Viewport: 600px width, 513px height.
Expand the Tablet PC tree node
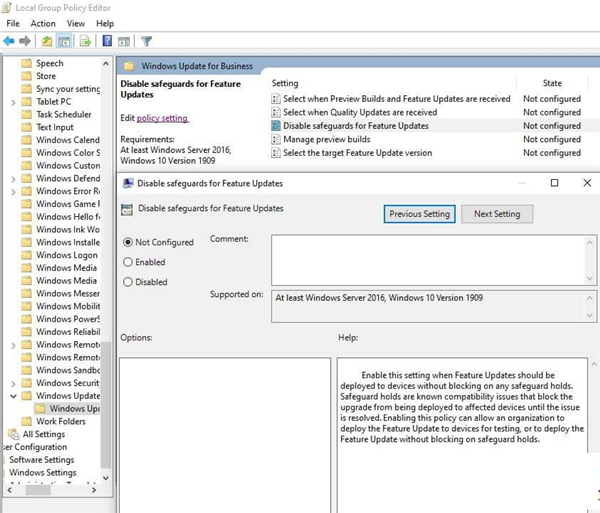13,102
